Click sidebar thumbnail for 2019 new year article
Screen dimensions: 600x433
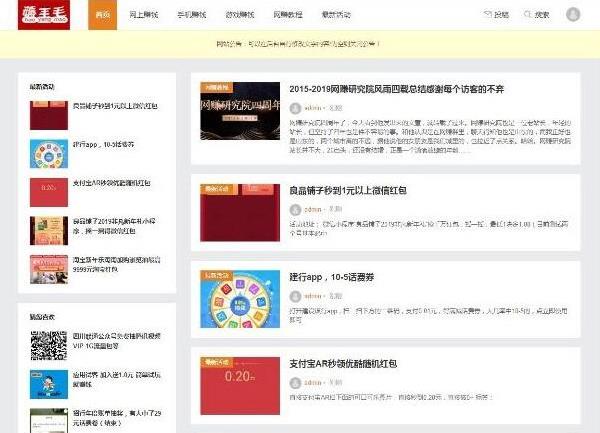(49, 231)
